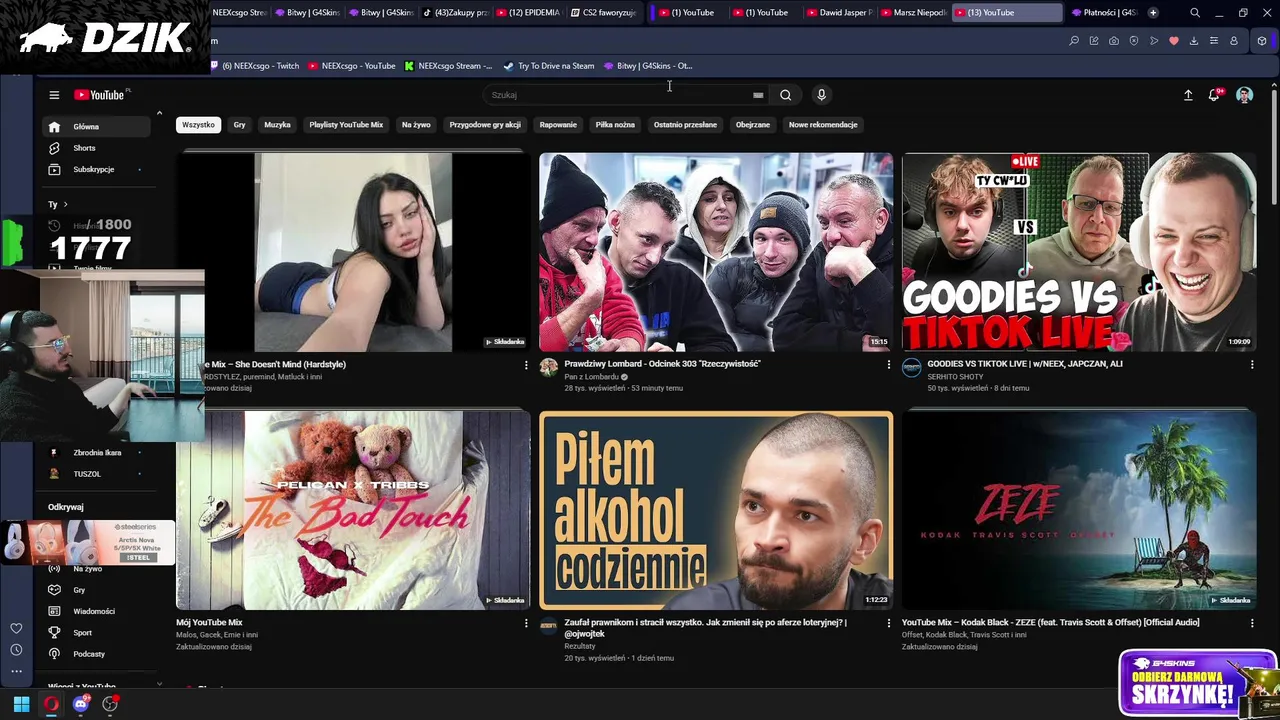Click Opera find-in-page zoom icon
Viewport: 1280px width, 720px height.
pyautogui.click(x=1074, y=41)
